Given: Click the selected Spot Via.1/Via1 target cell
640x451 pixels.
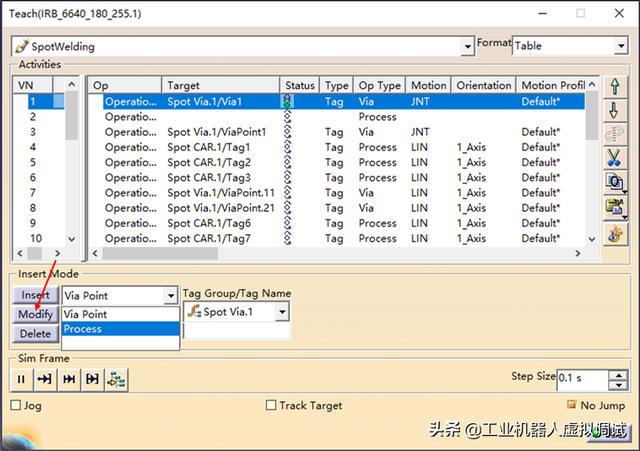Looking at the screenshot, I should pyautogui.click(x=204, y=101).
